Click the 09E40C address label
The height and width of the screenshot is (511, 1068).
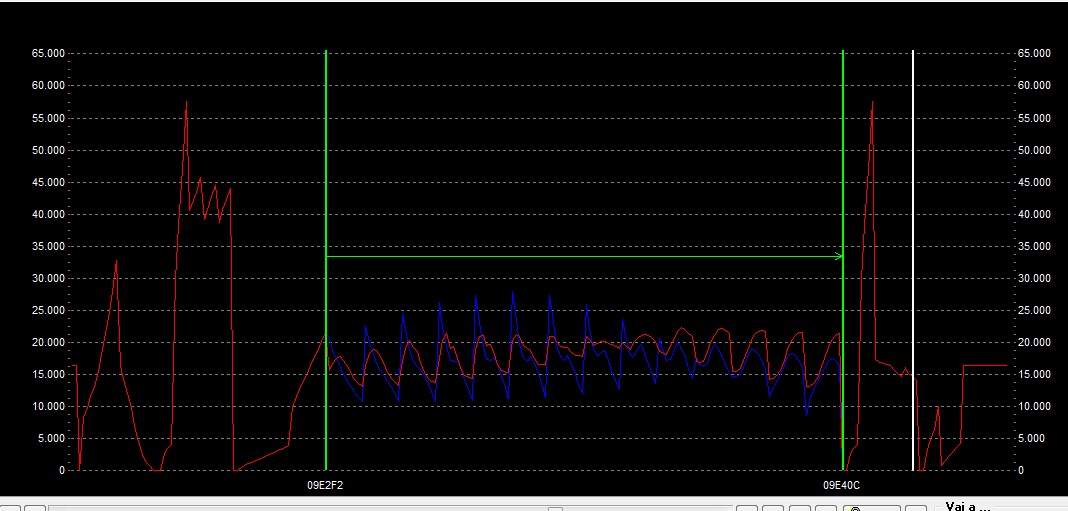click(x=842, y=486)
